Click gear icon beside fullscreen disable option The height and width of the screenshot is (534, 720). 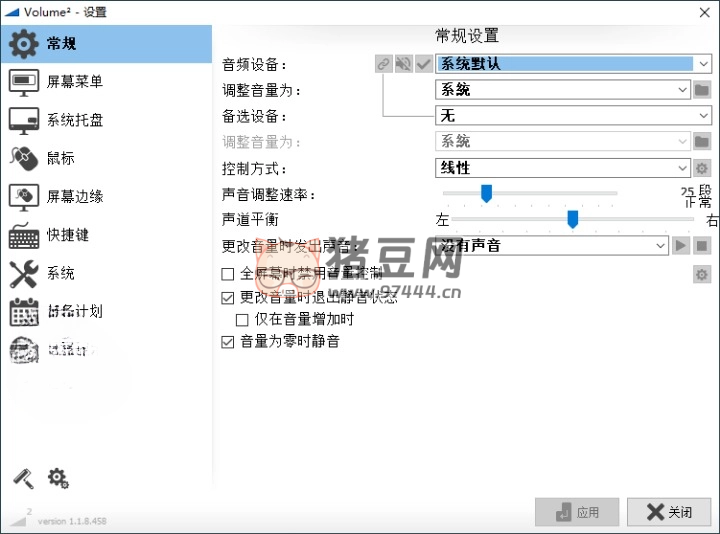[702, 274]
